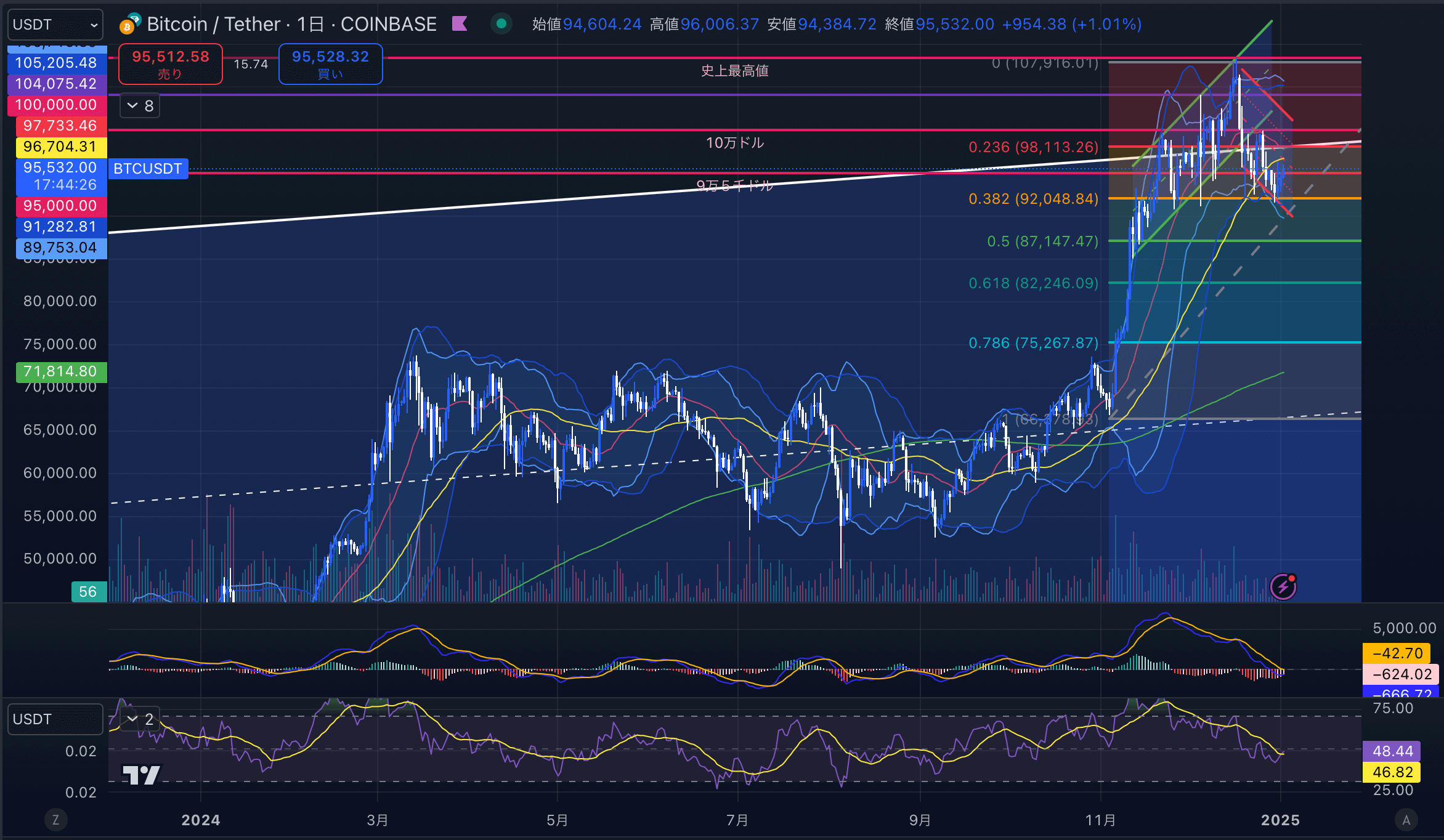Image resolution: width=1444 pixels, height=840 pixels.
Task: Open the Bitcoin / Tether symbol title
Action: (291, 24)
